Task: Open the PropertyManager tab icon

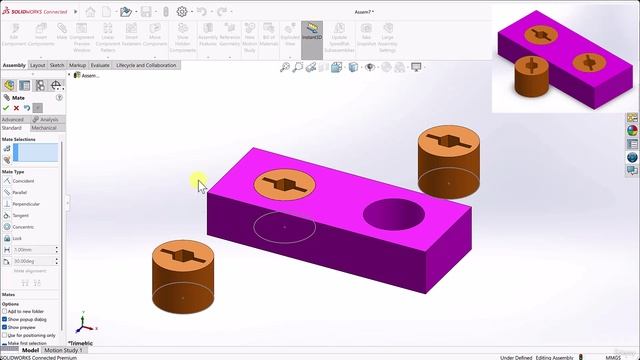Action: pos(24,85)
